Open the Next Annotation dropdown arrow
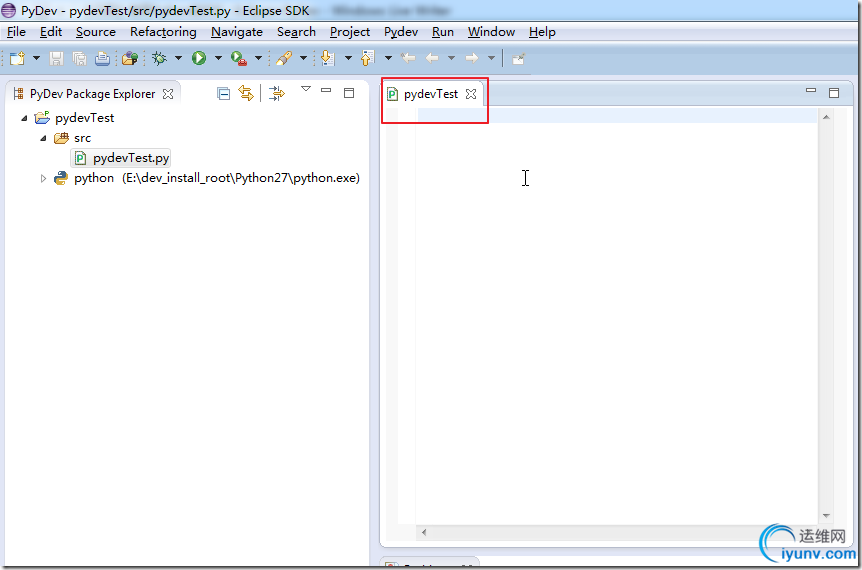 [x=348, y=58]
